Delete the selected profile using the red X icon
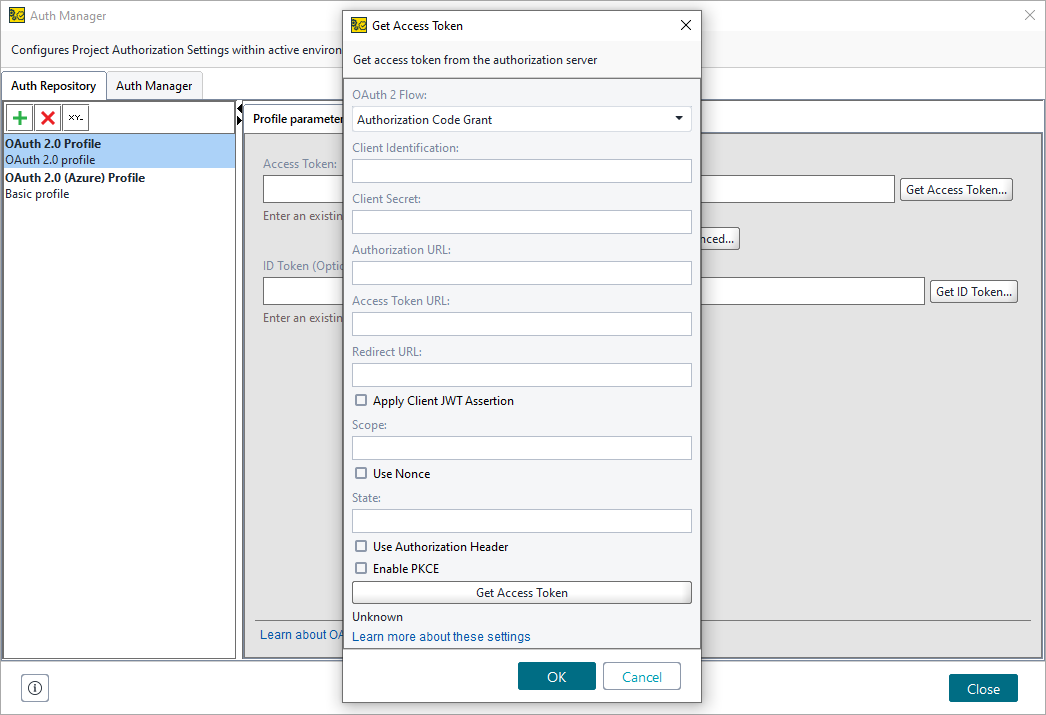 click(x=47, y=117)
